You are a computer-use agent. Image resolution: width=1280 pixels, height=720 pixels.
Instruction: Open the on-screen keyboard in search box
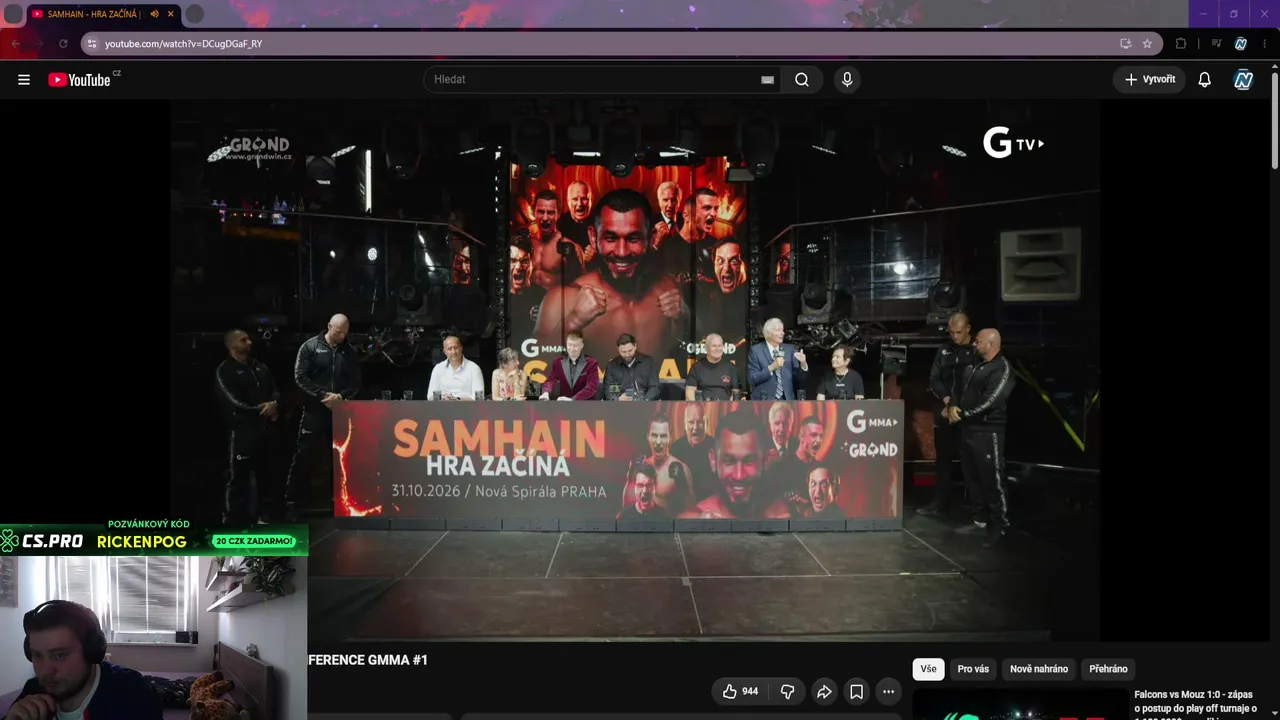tap(767, 80)
